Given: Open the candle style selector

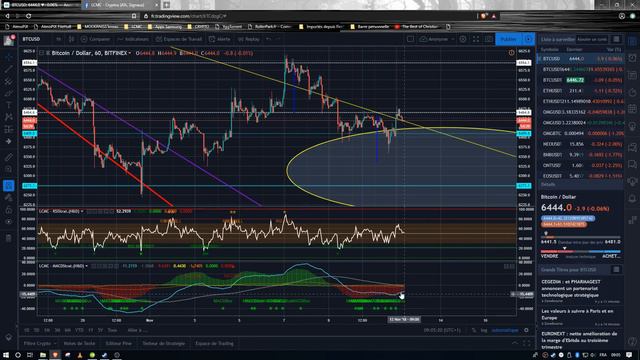Looking at the screenshot, I should [x=71, y=39].
